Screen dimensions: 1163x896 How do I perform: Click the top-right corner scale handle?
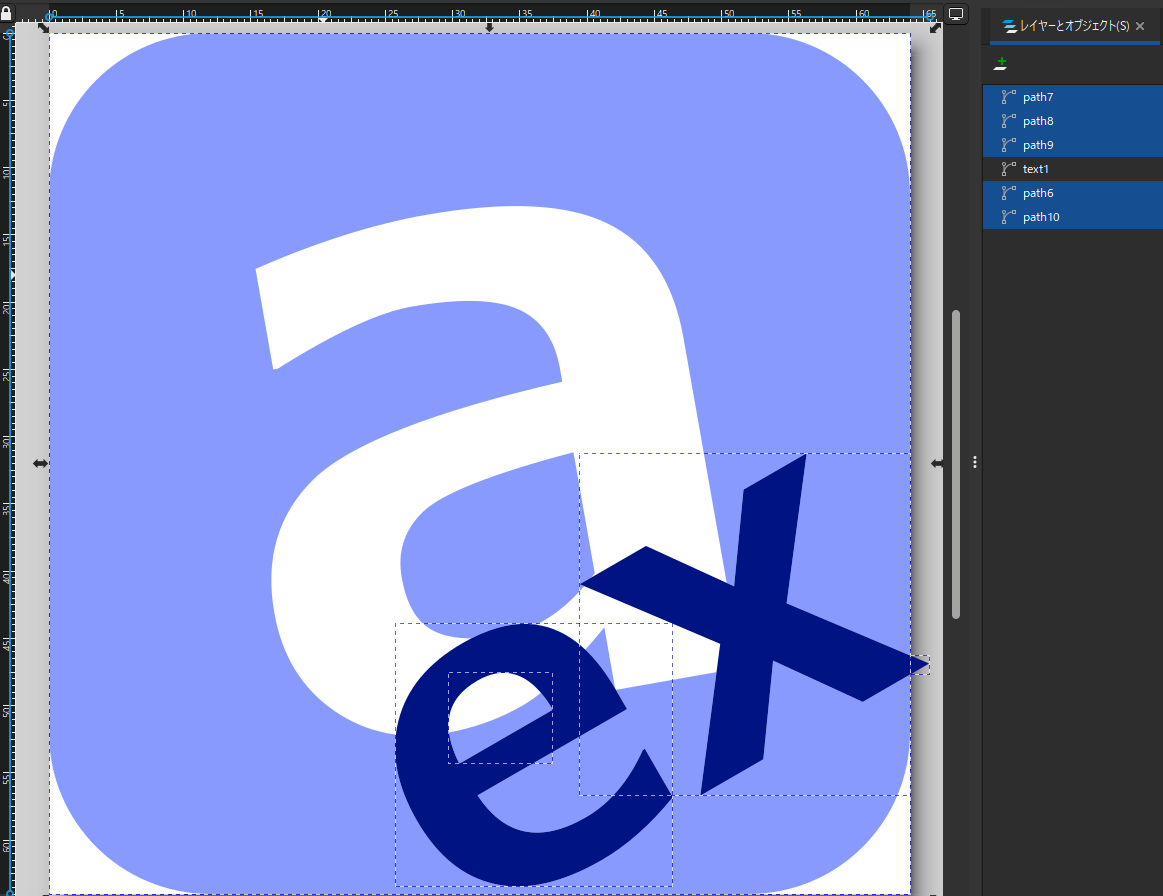[x=934, y=28]
